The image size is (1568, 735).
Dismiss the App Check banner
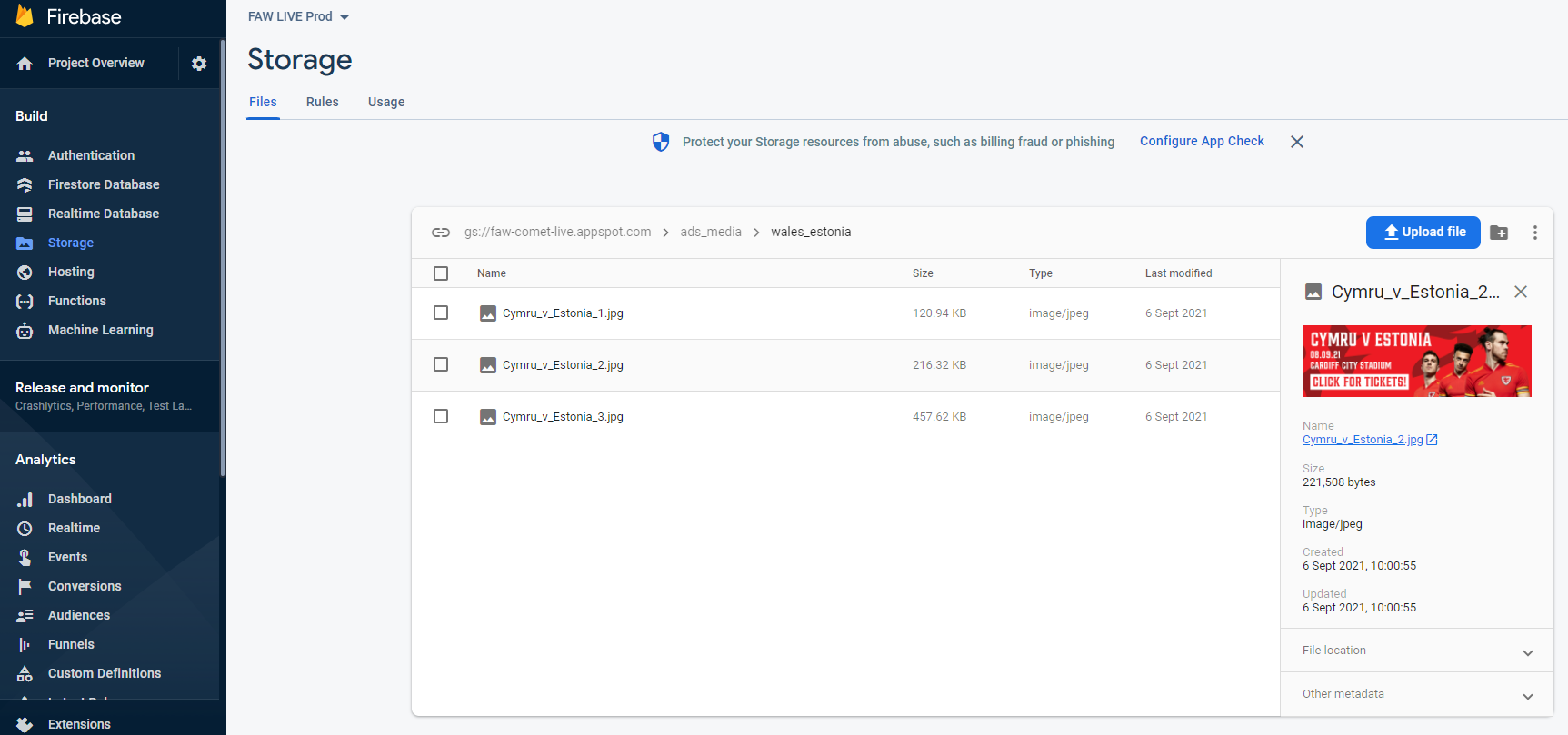tap(1297, 142)
